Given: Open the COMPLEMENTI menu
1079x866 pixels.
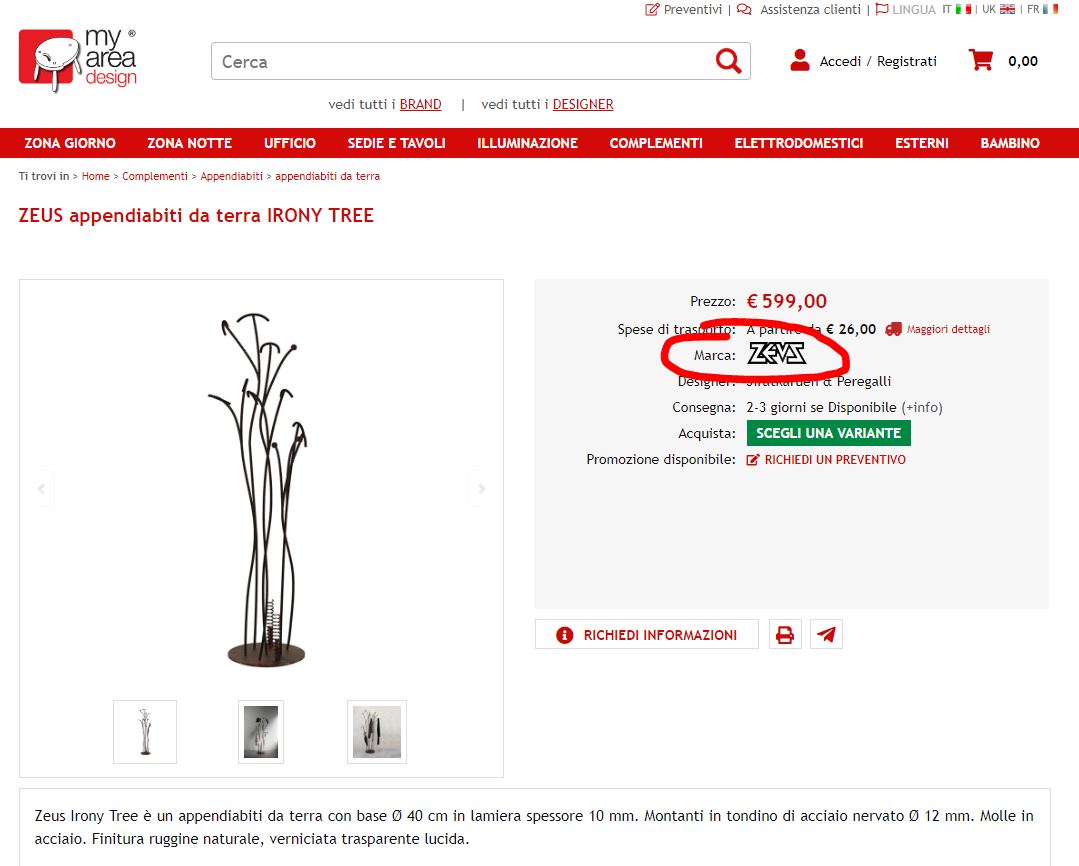Looking at the screenshot, I should pyautogui.click(x=656, y=143).
